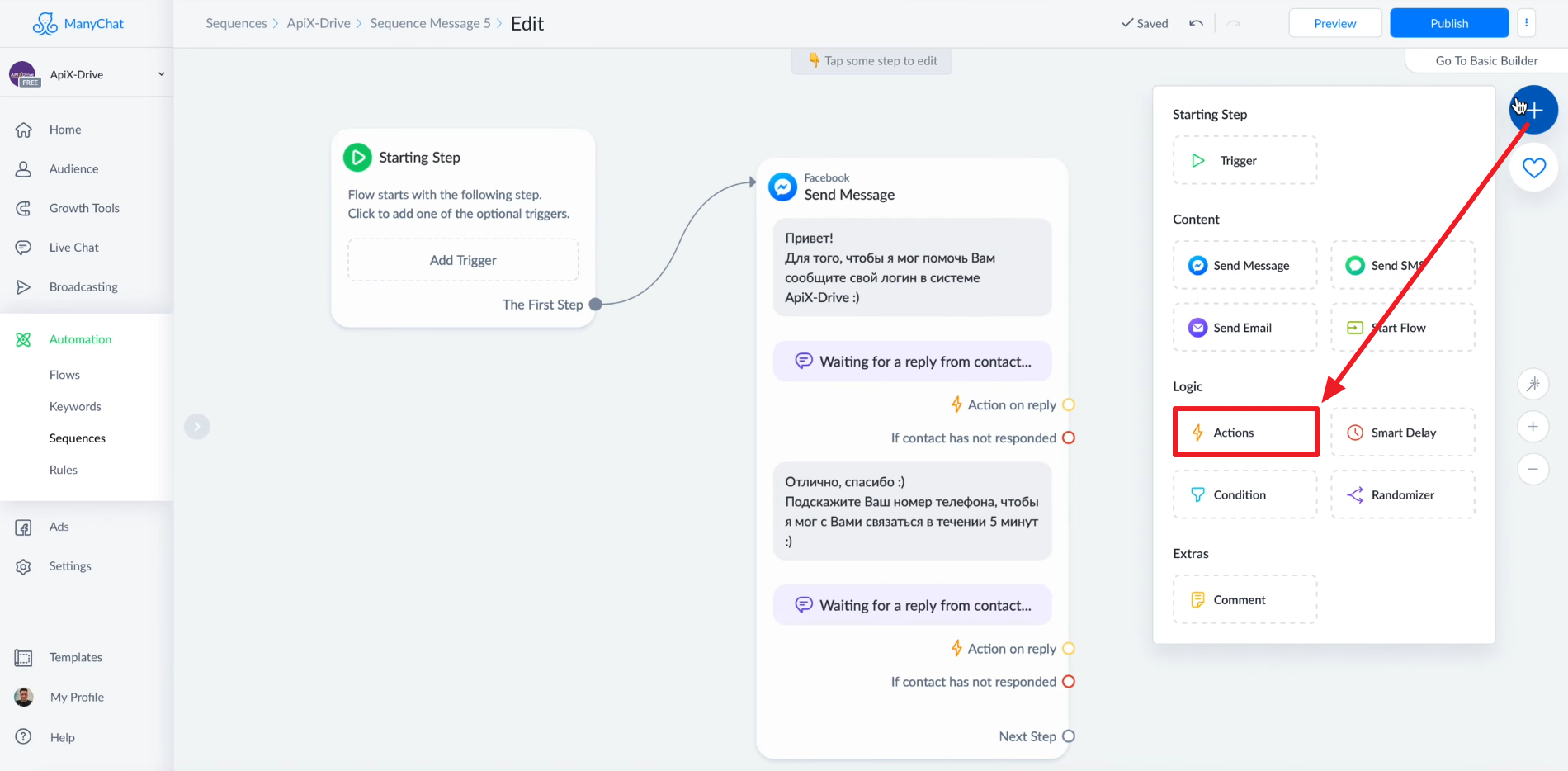This screenshot has height=771, width=1568.
Task: Click second Action on reply yellow connector
Action: [x=1069, y=649]
